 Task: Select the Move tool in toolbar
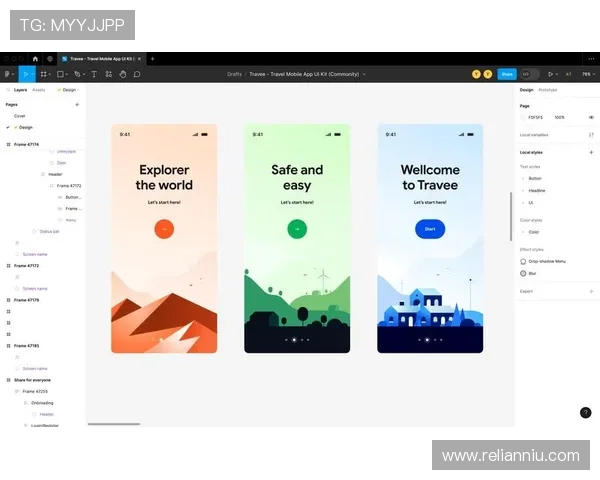click(24, 74)
